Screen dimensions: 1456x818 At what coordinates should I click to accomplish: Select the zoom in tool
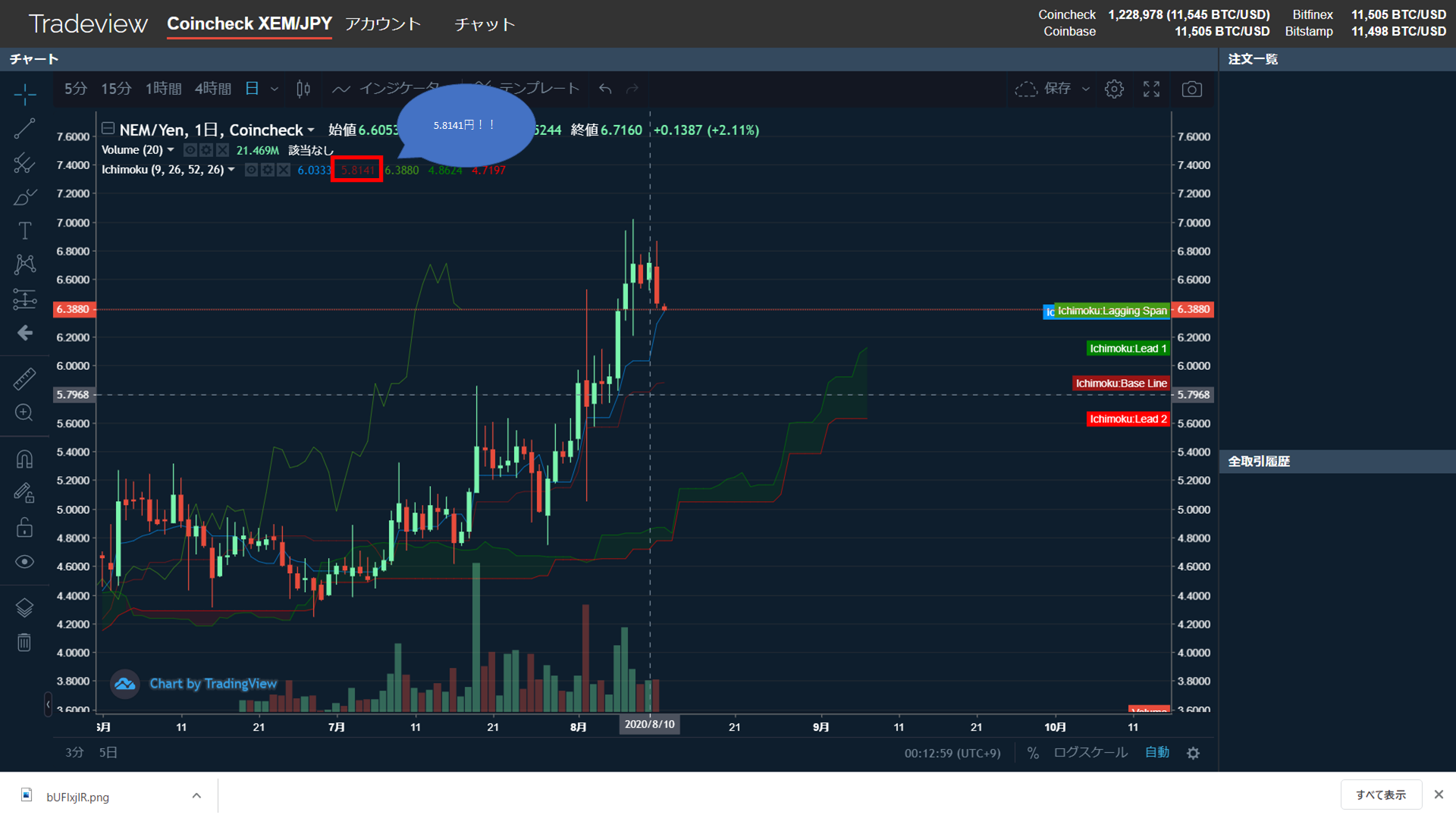point(25,412)
